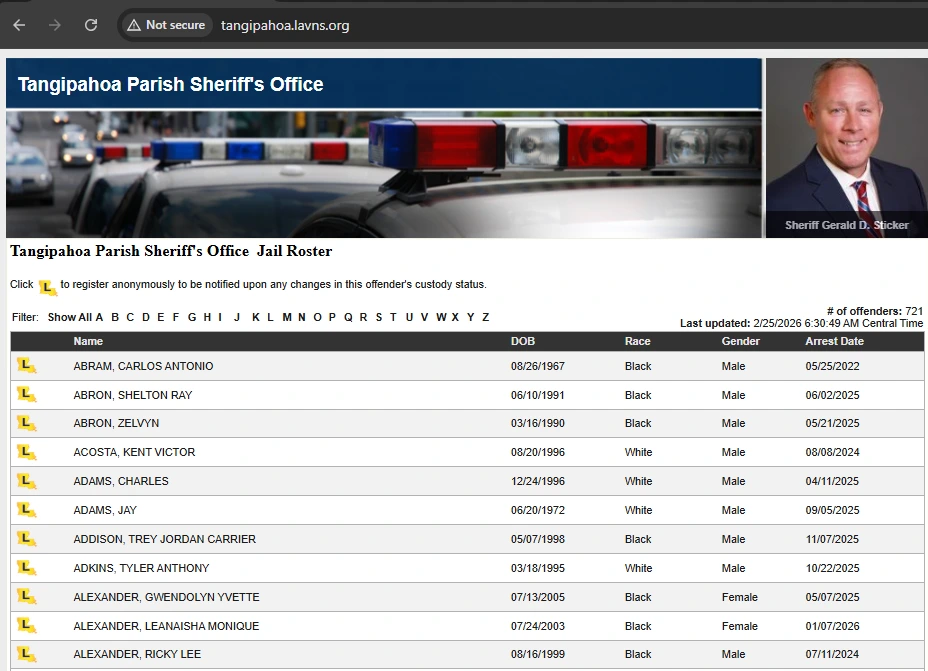Filter roster by letter Z

(485, 317)
